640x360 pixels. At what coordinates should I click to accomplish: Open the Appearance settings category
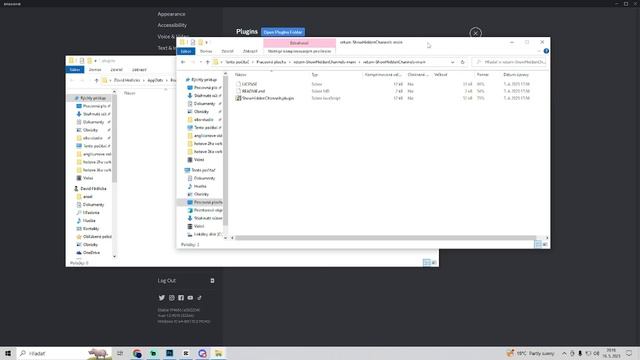coord(171,14)
